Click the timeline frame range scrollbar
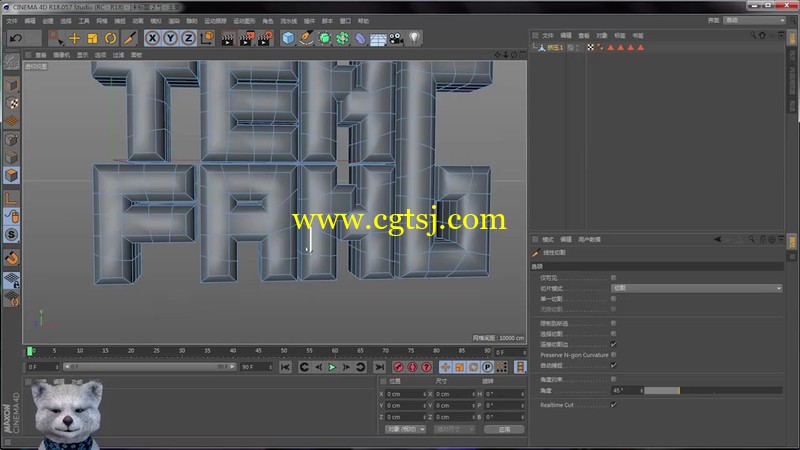 [149, 367]
